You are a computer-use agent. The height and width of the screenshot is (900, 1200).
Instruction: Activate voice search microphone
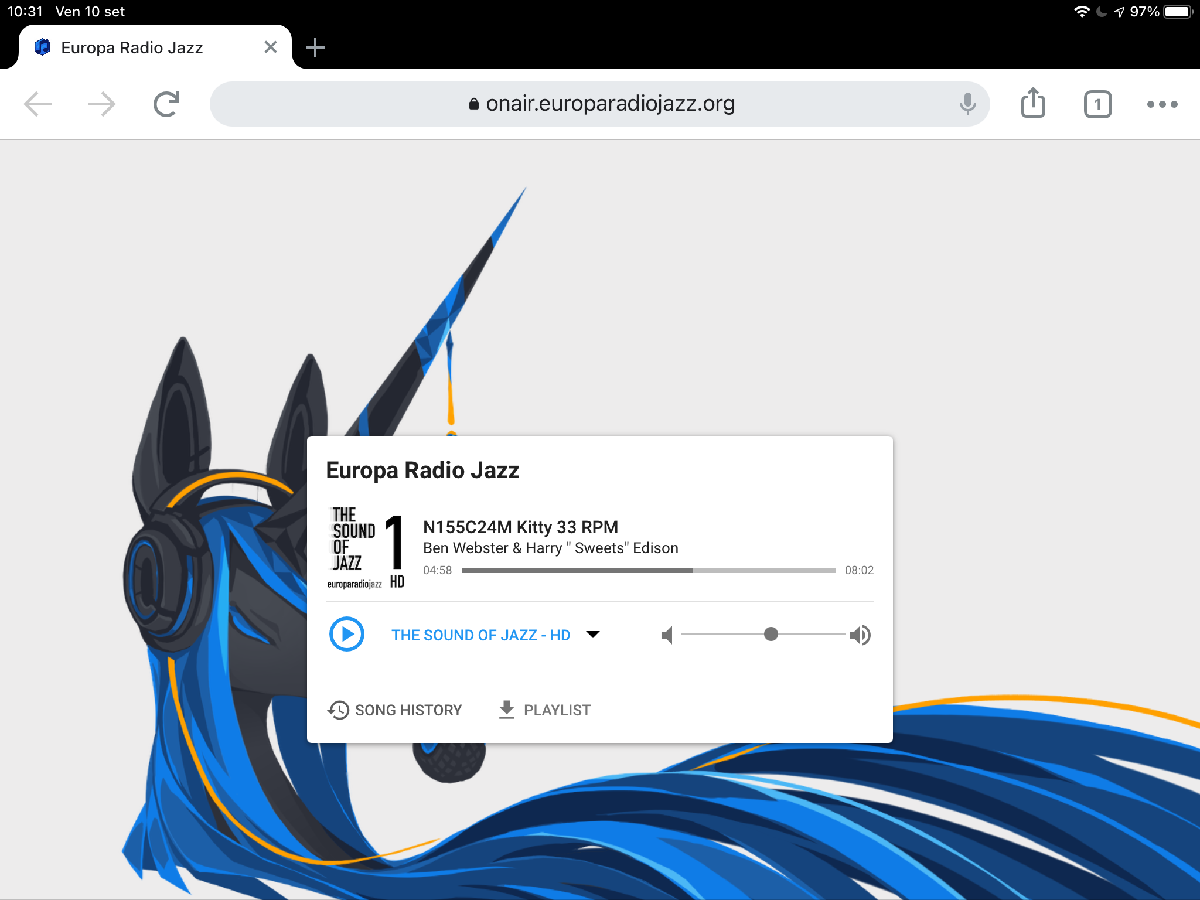(x=967, y=104)
